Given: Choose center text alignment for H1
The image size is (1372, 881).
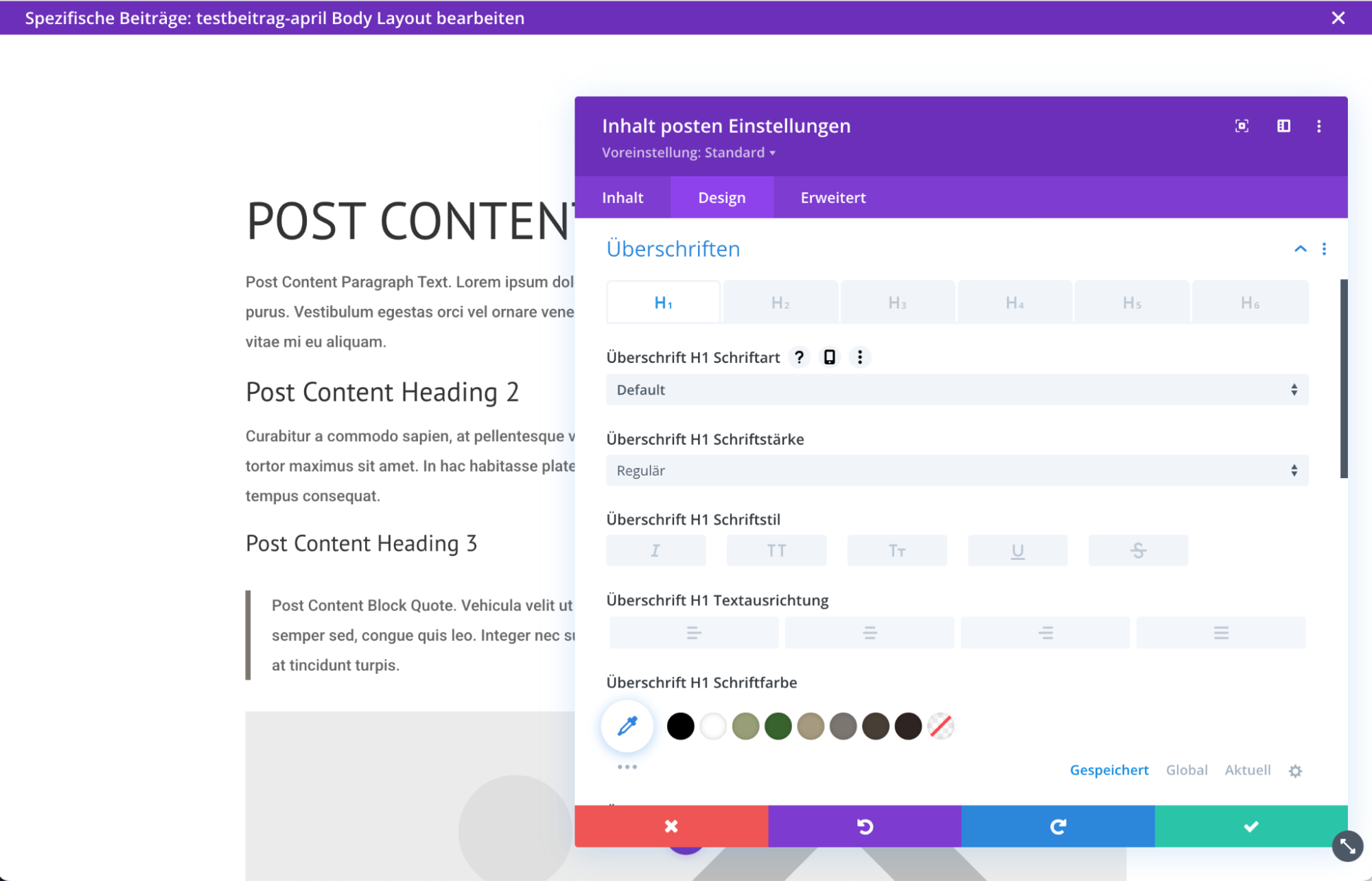Looking at the screenshot, I should [x=870, y=633].
